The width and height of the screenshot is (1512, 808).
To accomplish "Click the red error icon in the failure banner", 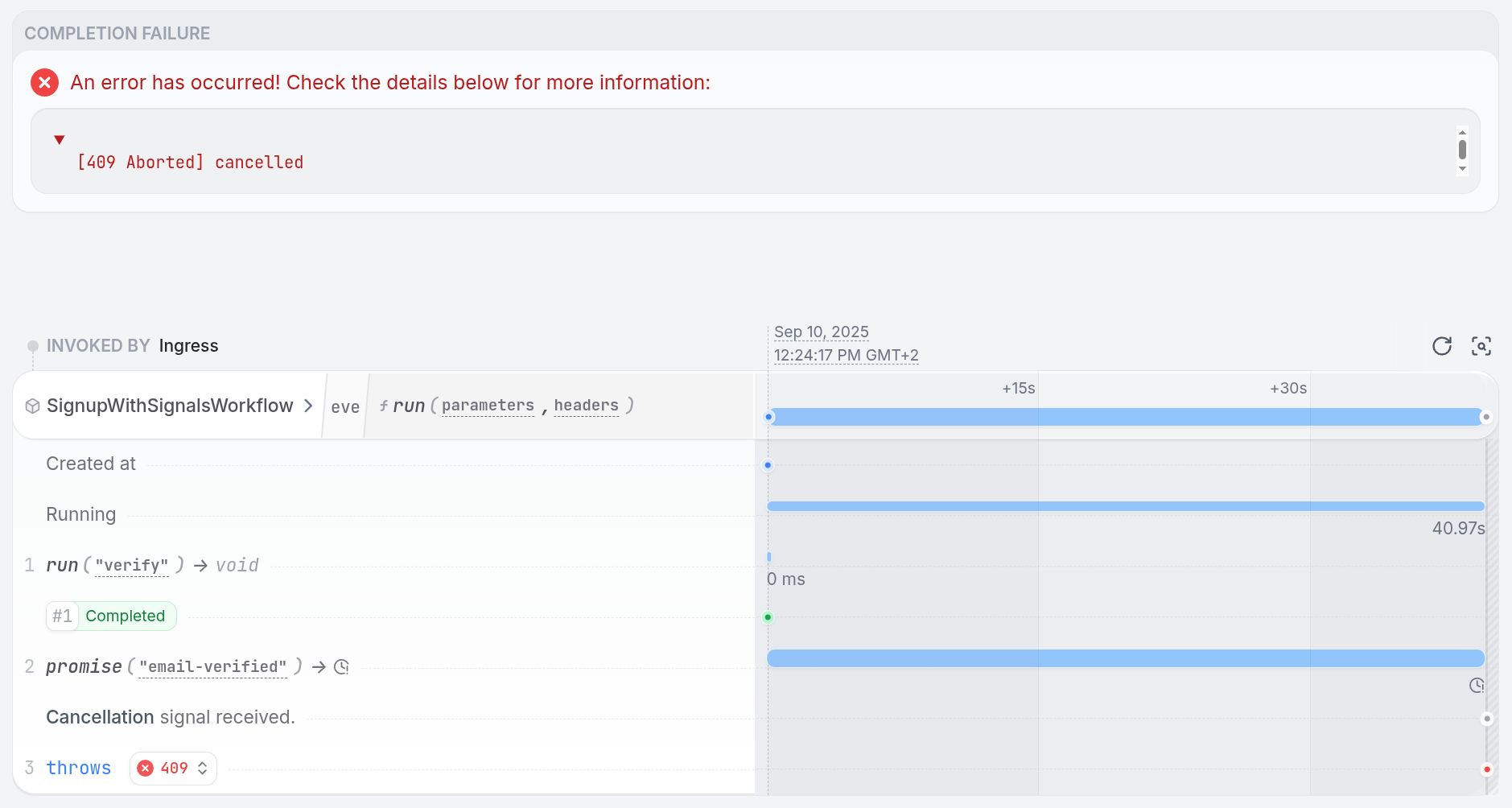I will tap(45, 82).
